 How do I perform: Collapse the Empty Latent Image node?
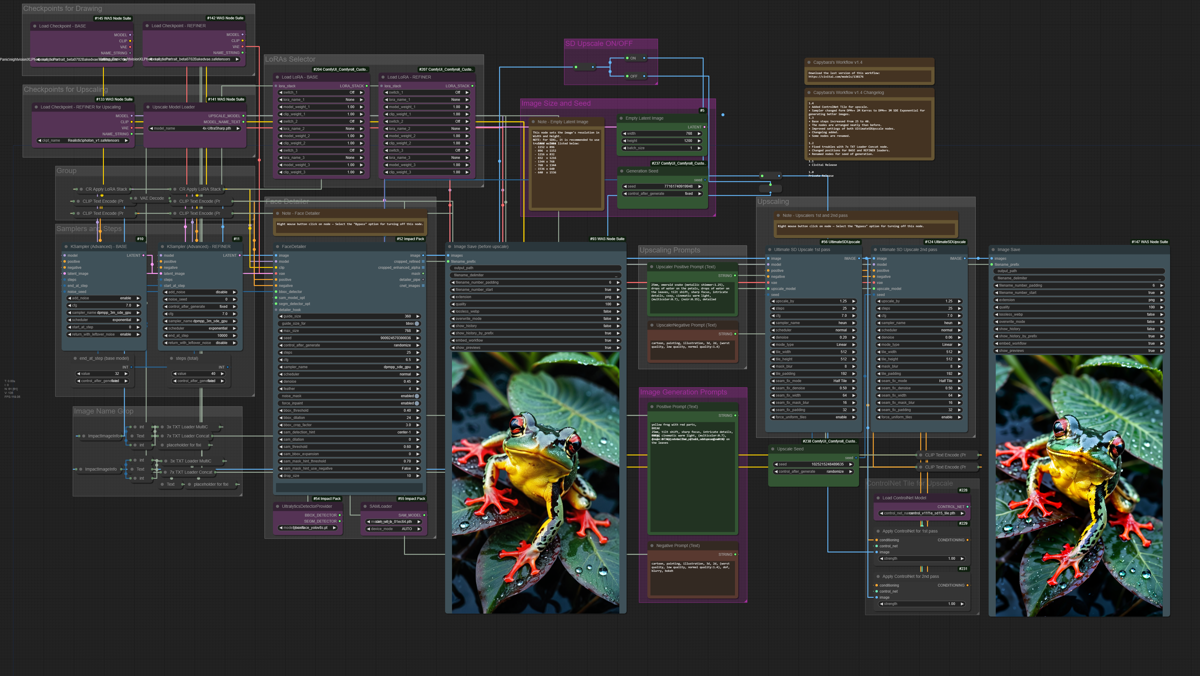[621, 118]
